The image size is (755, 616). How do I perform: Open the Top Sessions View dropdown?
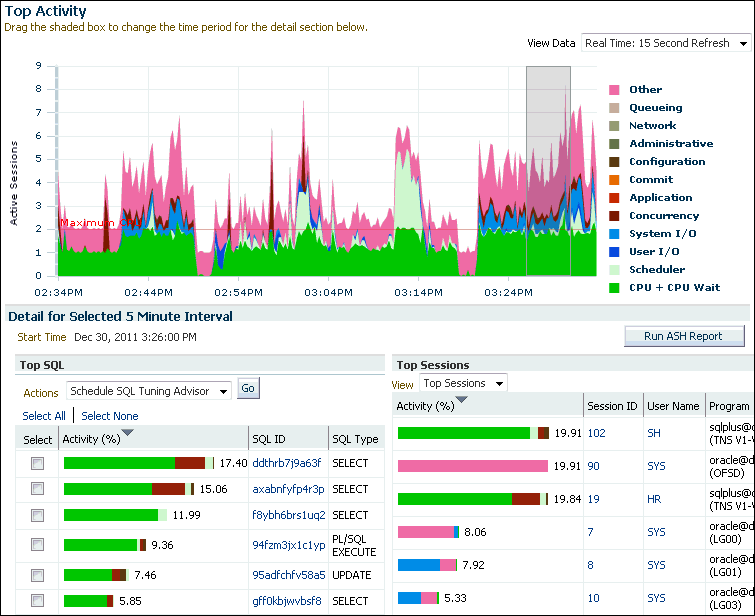(x=462, y=383)
